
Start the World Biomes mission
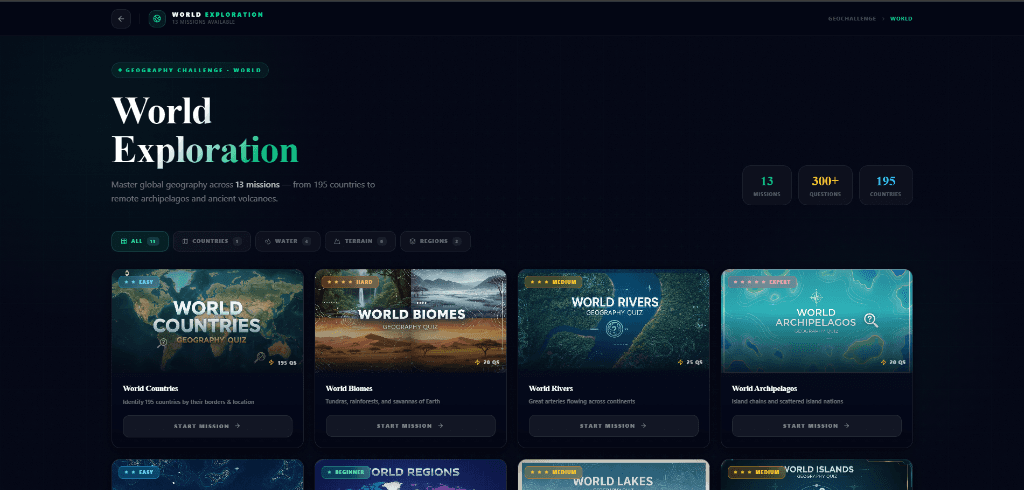pyautogui.click(x=411, y=426)
